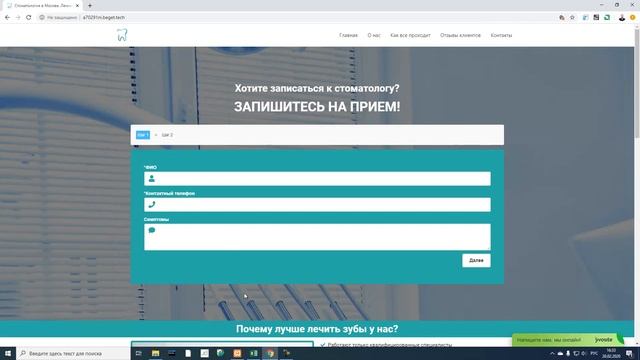Viewport: 640px width, 360px height.
Task: Close the current browser tab
Action: tap(77, 5)
